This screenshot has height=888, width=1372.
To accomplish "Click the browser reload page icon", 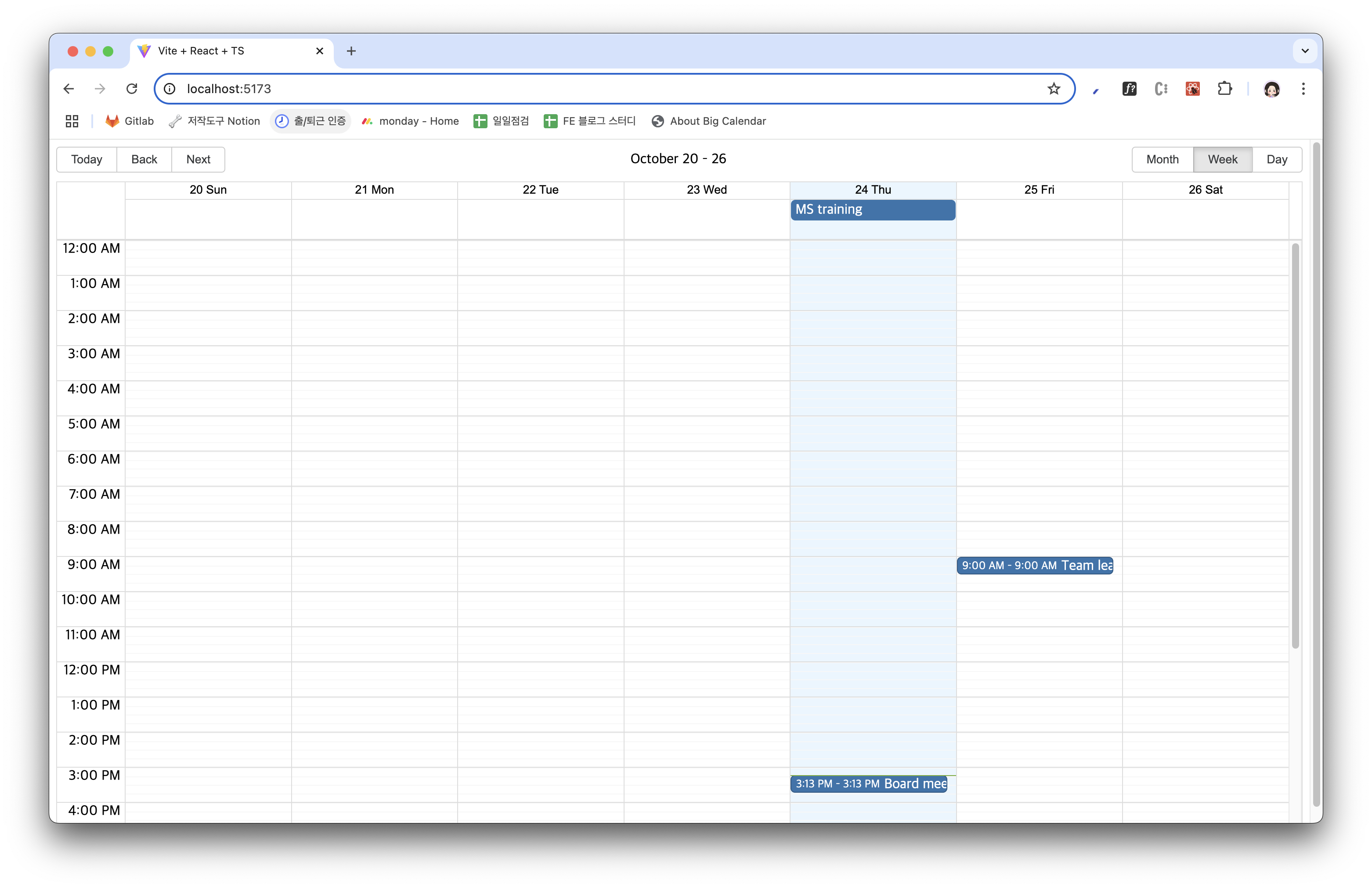I will click(132, 89).
